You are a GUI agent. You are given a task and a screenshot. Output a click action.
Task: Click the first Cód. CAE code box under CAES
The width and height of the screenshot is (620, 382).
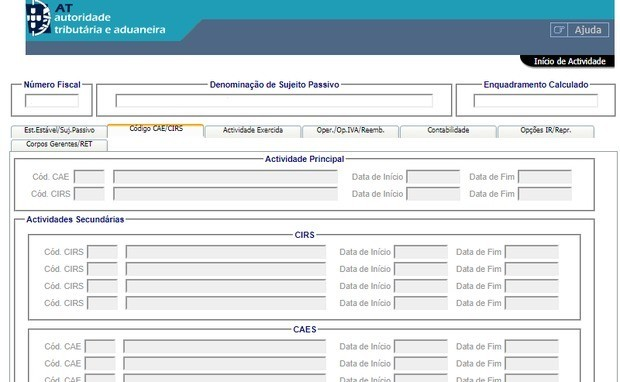(100, 346)
